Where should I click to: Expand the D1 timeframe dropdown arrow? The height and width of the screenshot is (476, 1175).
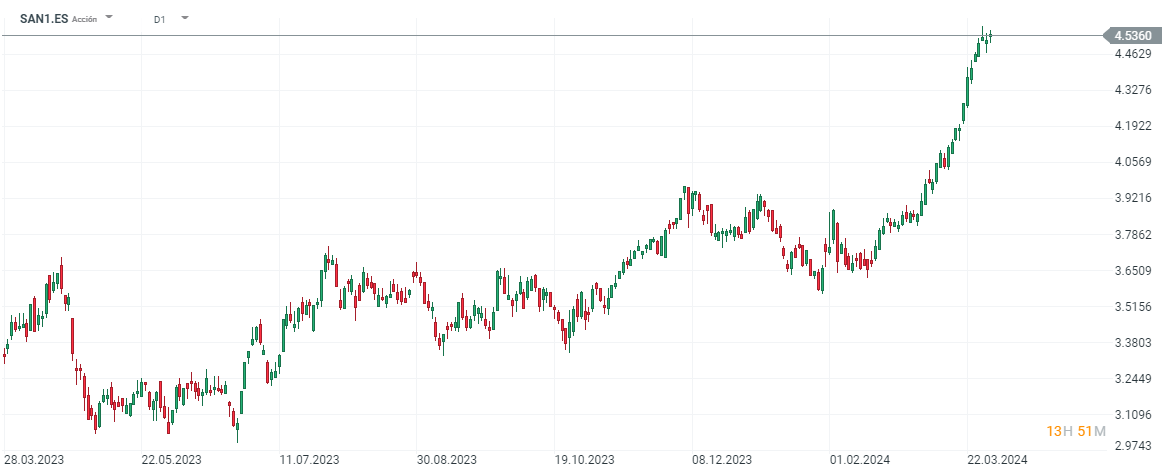pyautogui.click(x=184, y=18)
